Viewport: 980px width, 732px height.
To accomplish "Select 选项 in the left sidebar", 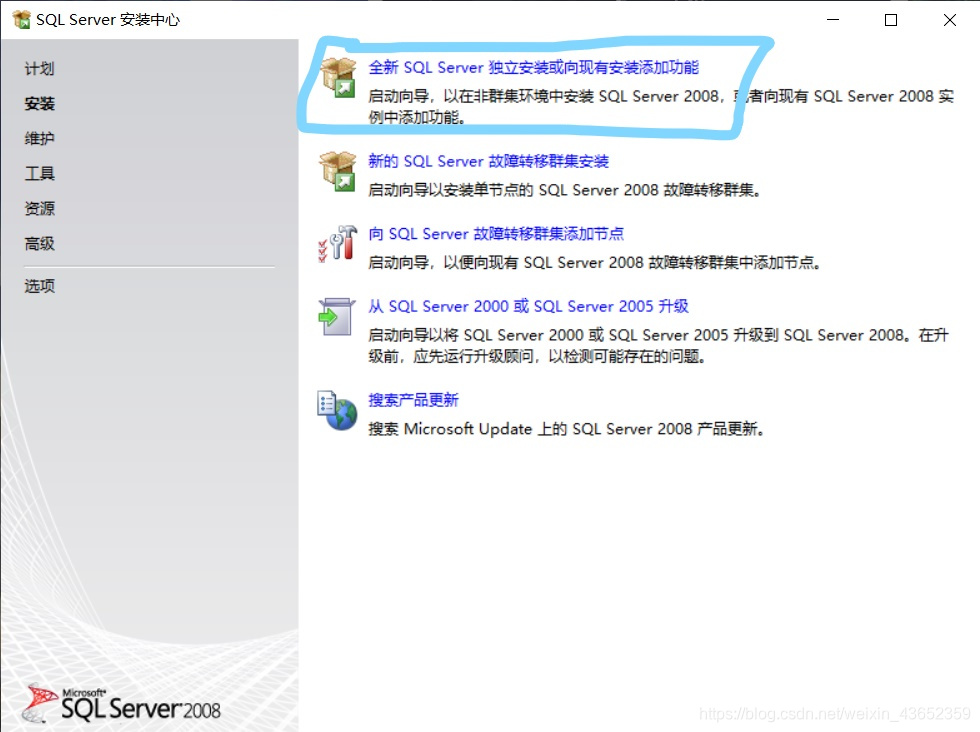I will [39, 286].
